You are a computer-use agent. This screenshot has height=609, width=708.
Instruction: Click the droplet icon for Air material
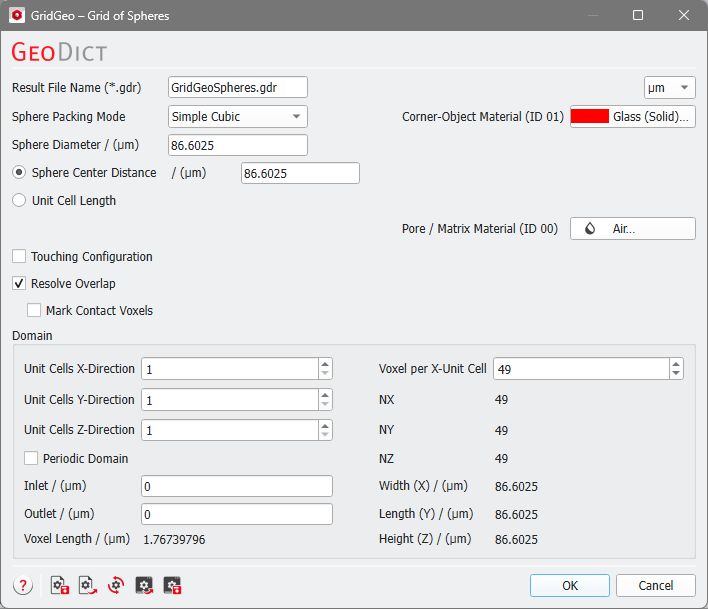590,228
